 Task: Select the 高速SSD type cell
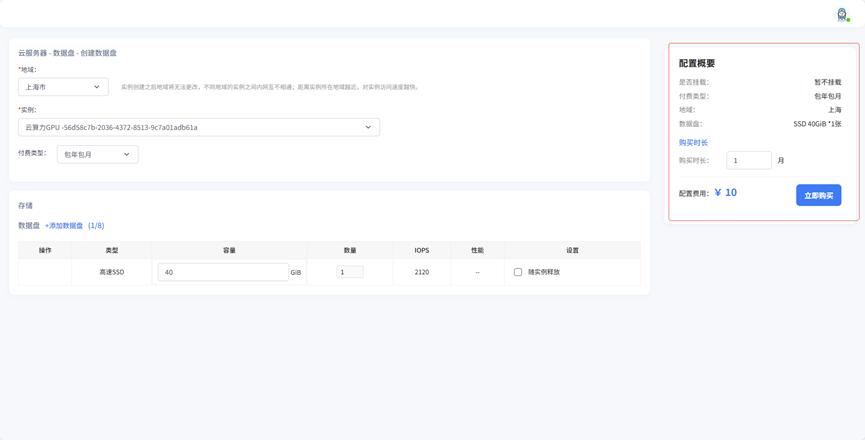click(x=112, y=272)
